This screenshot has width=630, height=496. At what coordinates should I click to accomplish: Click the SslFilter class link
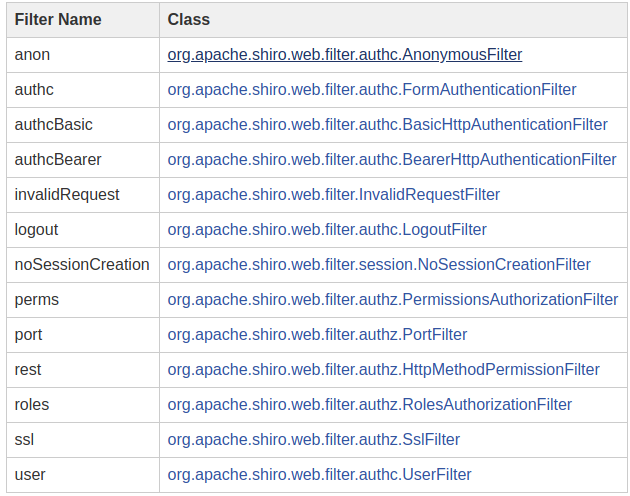[x=313, y=439]
